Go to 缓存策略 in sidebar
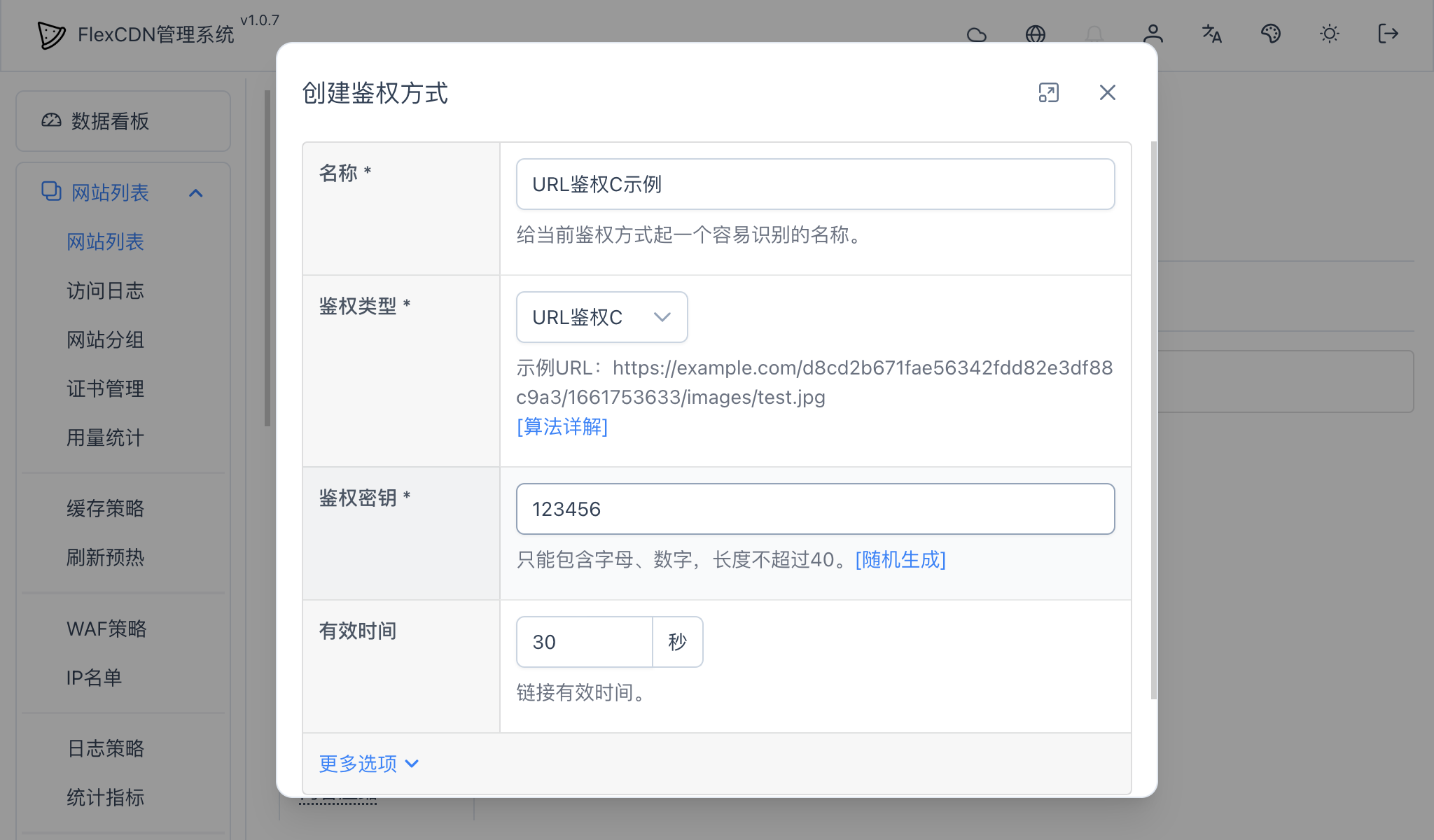The height and width of the screenshot is (840, 1434). coord(106,509)
